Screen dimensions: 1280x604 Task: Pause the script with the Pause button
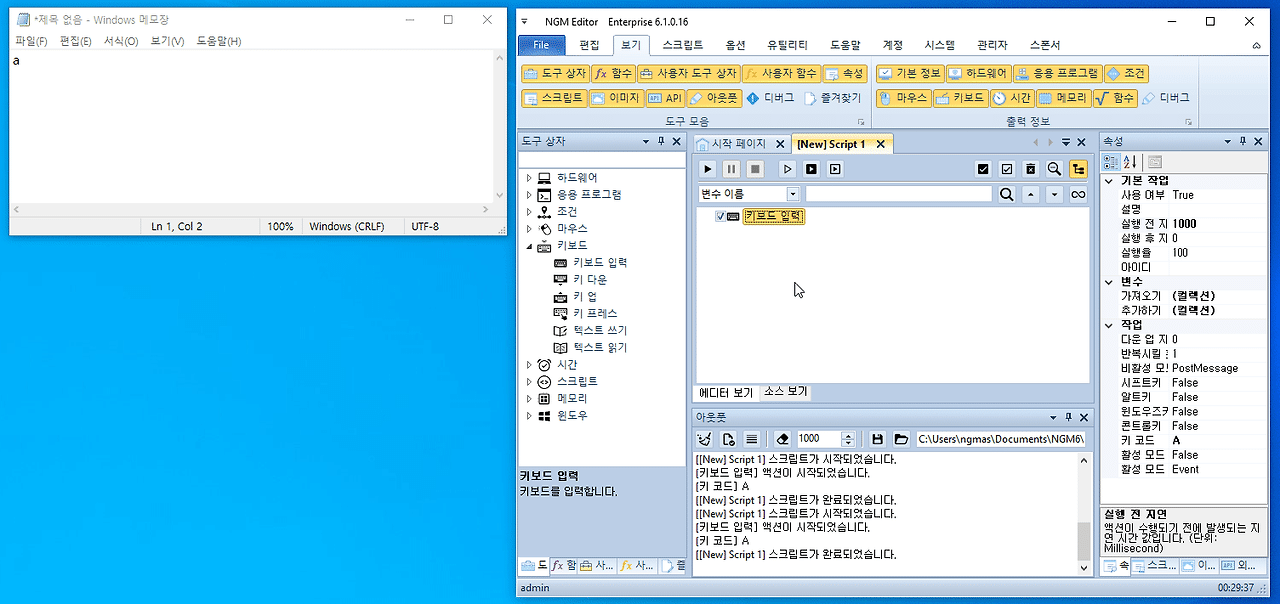pyautogui.click(x=732, y=169)
